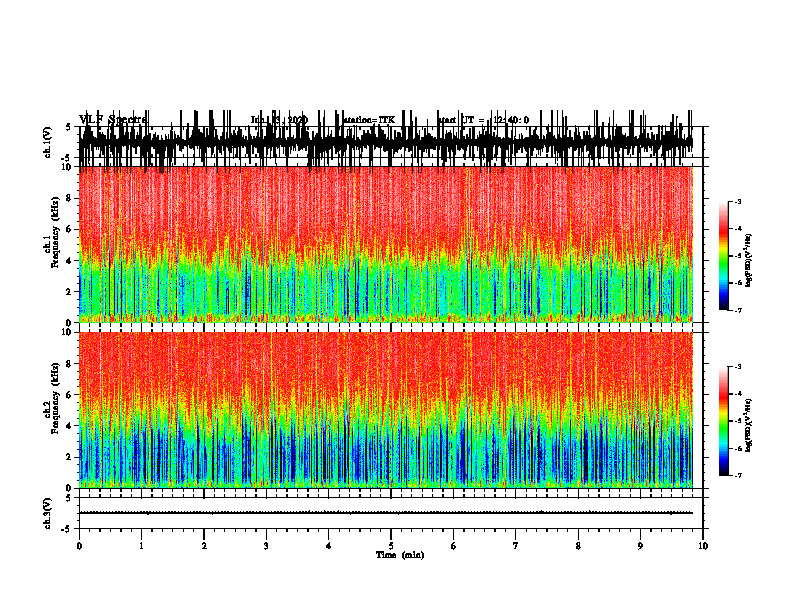Screen dimensions: 792x612
Task: Select the 'station=ITK' header label
Action: [x=369, y=120]
